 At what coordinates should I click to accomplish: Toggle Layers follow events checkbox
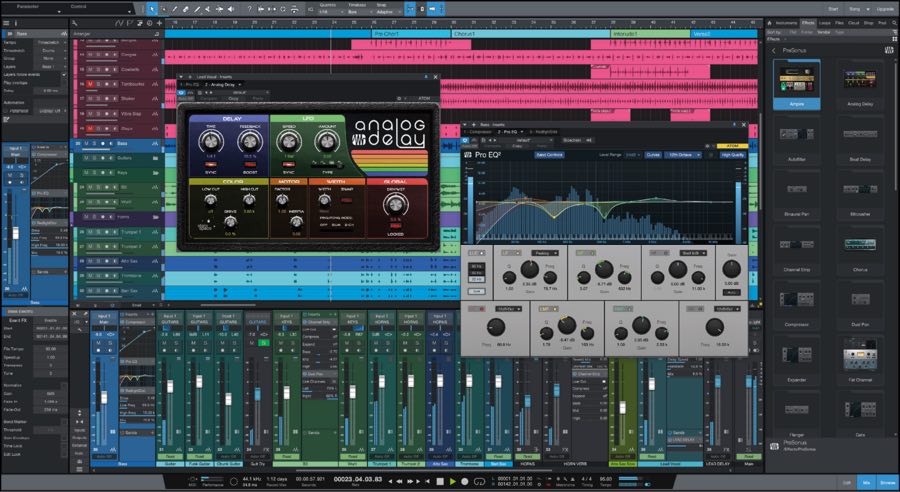click(x=64, y=75)
